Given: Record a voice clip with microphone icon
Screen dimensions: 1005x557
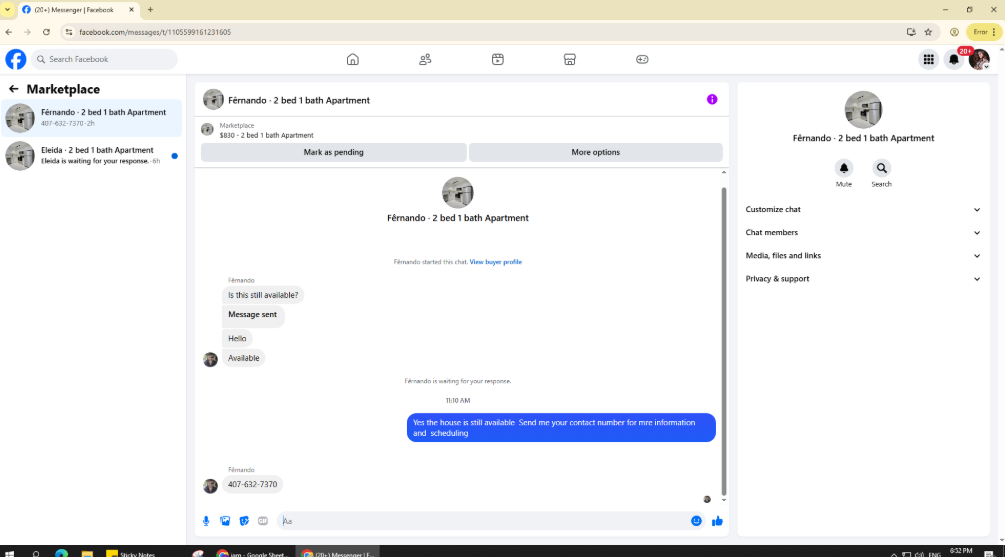Looking at the screenshot, I should pos(206,521).
